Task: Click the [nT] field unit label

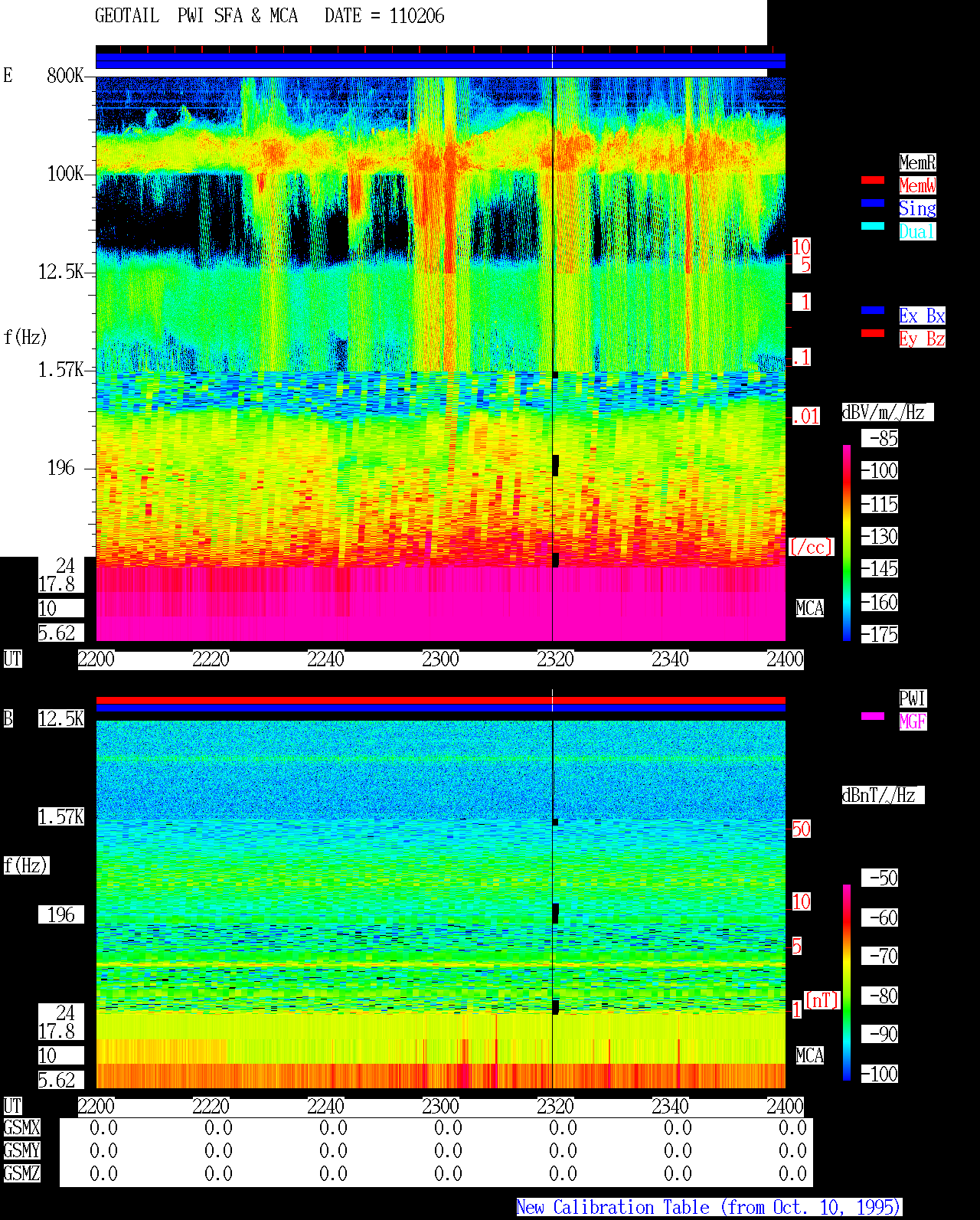Action: [x=823, y=1000]
